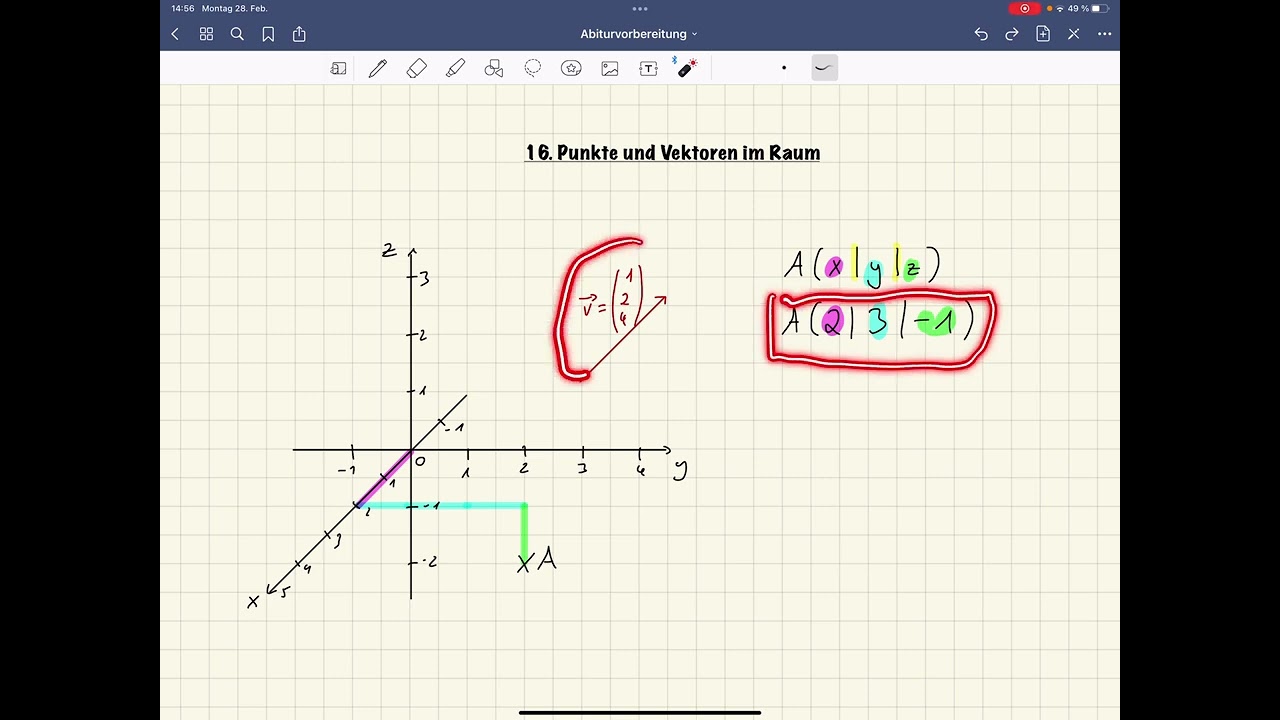Tap the A(x|y|z) handwritten label
Viewport: 1280px width, 720px height.
(x=862, y=266)
